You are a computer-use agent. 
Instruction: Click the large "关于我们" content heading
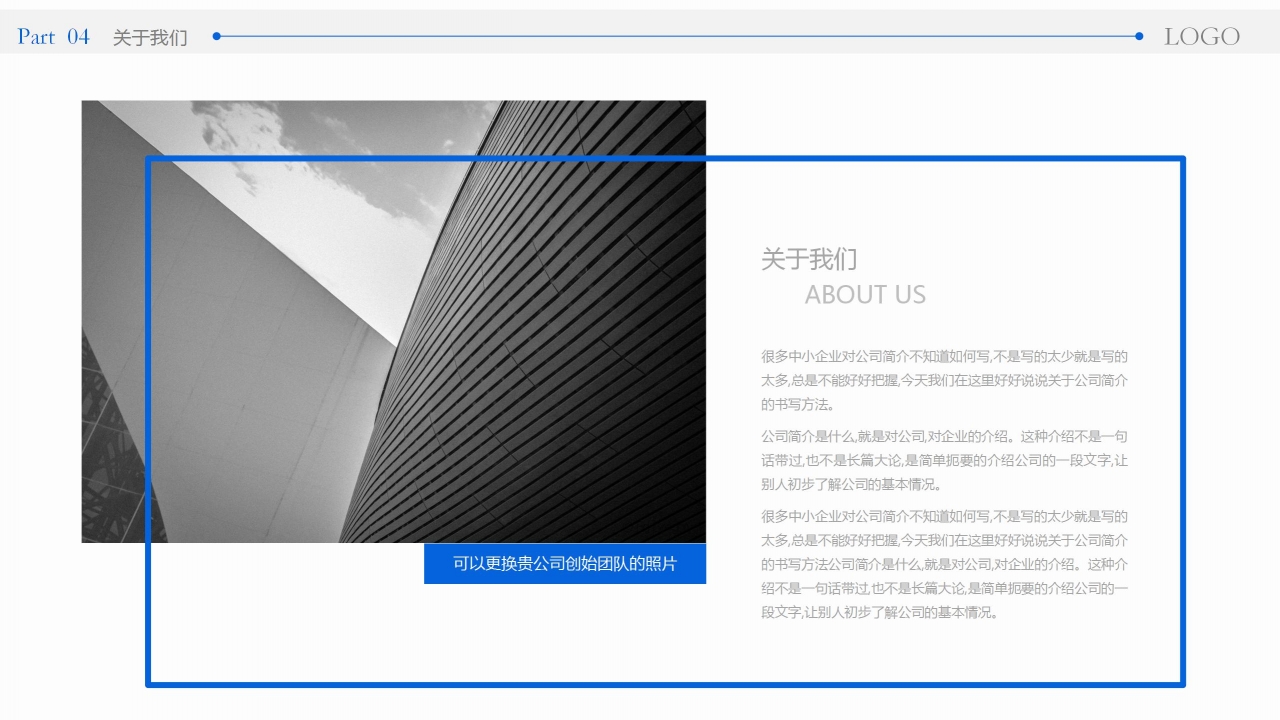coord(808,260)
